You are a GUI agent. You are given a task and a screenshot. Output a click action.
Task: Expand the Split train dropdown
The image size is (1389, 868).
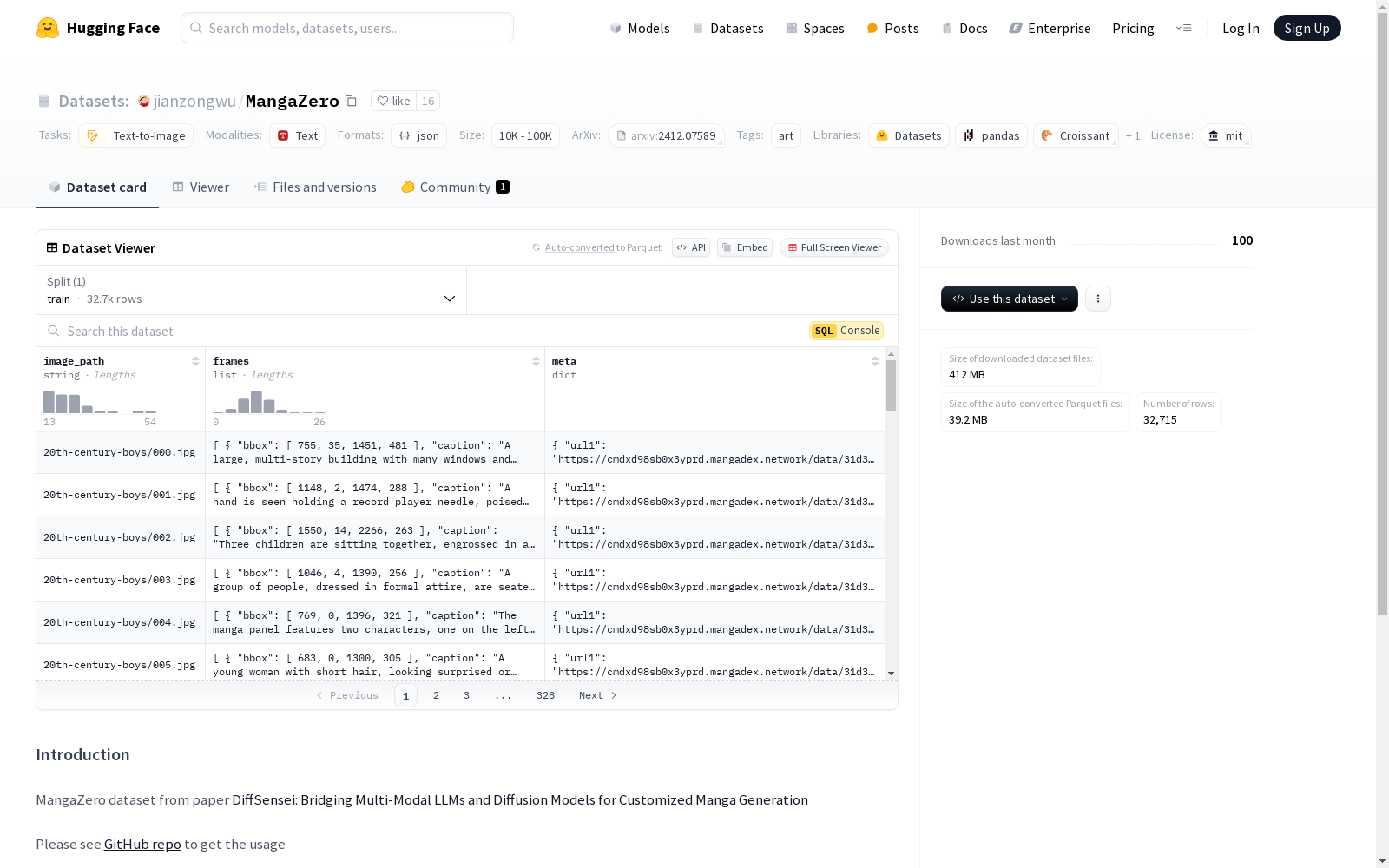point(252,290)
